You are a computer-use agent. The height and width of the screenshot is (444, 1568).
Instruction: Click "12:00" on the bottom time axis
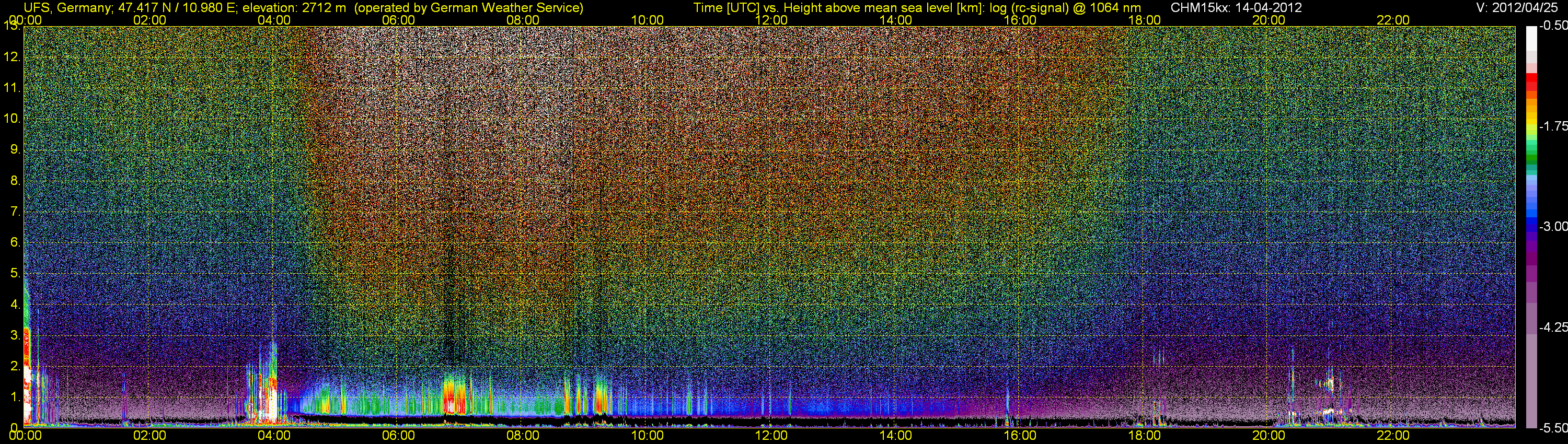[x=771, y=436]
